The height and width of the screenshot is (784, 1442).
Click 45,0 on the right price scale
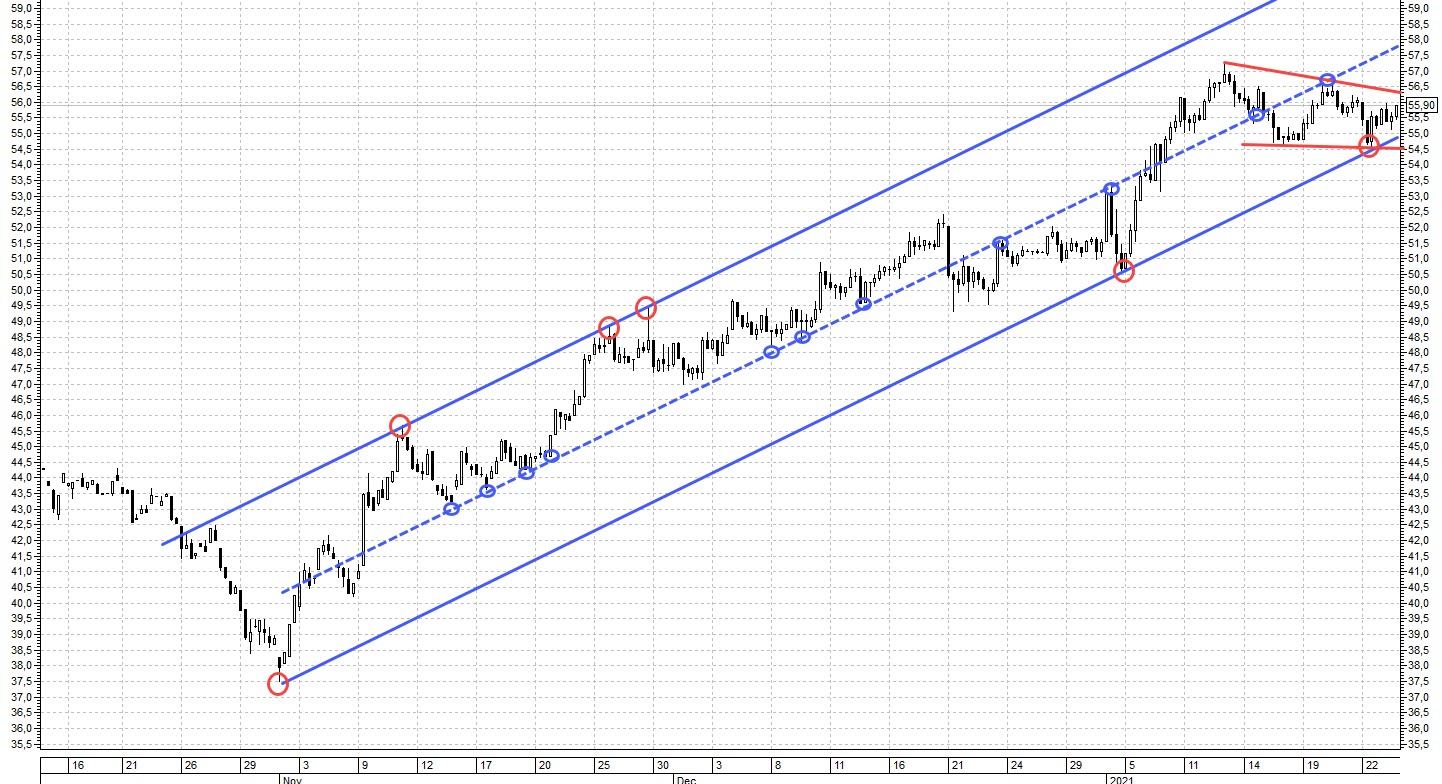(1420, 446)
